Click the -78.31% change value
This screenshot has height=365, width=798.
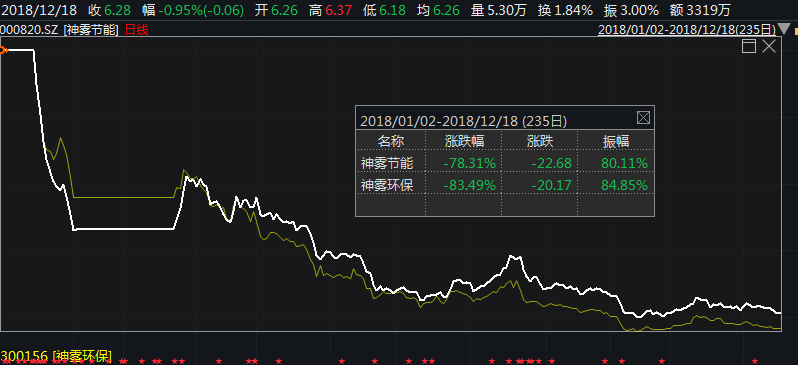[469, 163]
